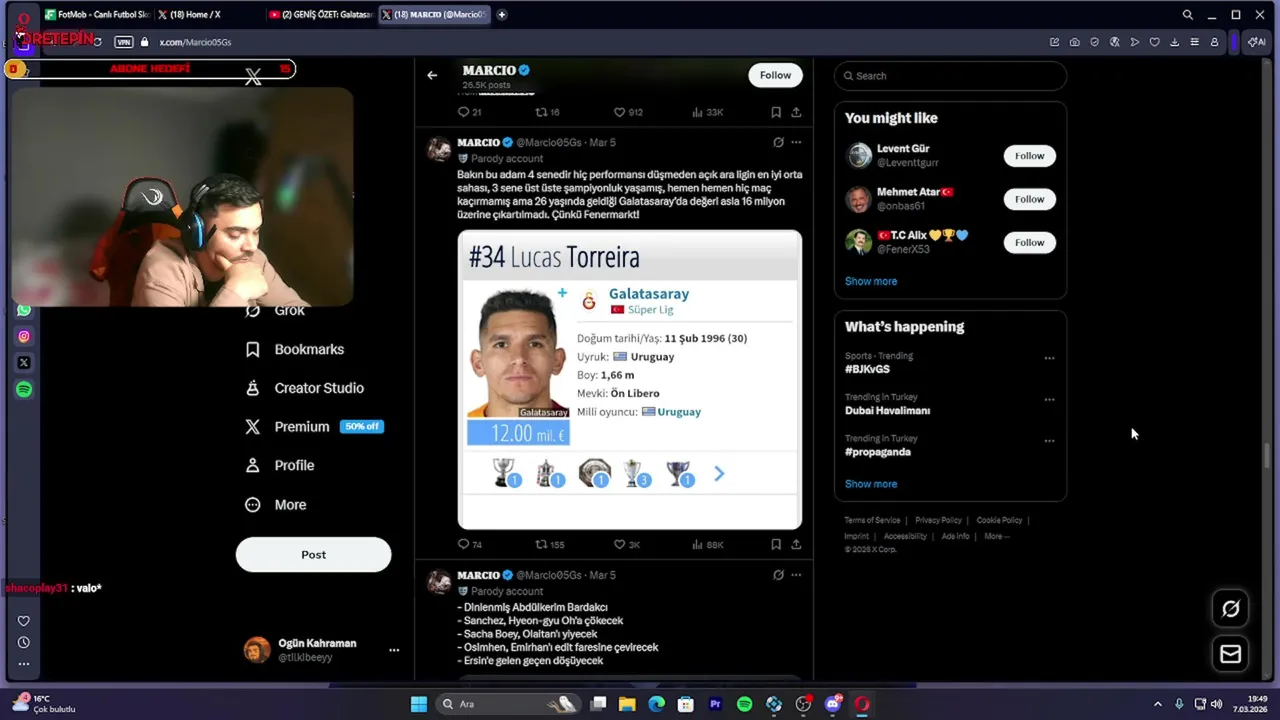The height and width of the screenshot is (720, 1280).
Task: Open the floating Grok button
Action: coord(1231,608)
